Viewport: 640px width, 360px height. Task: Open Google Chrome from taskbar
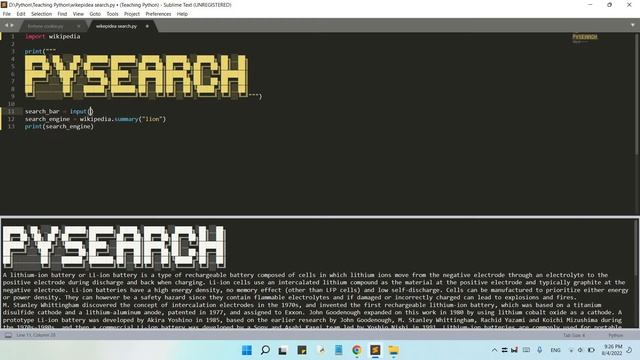click(x=356, y=350)
